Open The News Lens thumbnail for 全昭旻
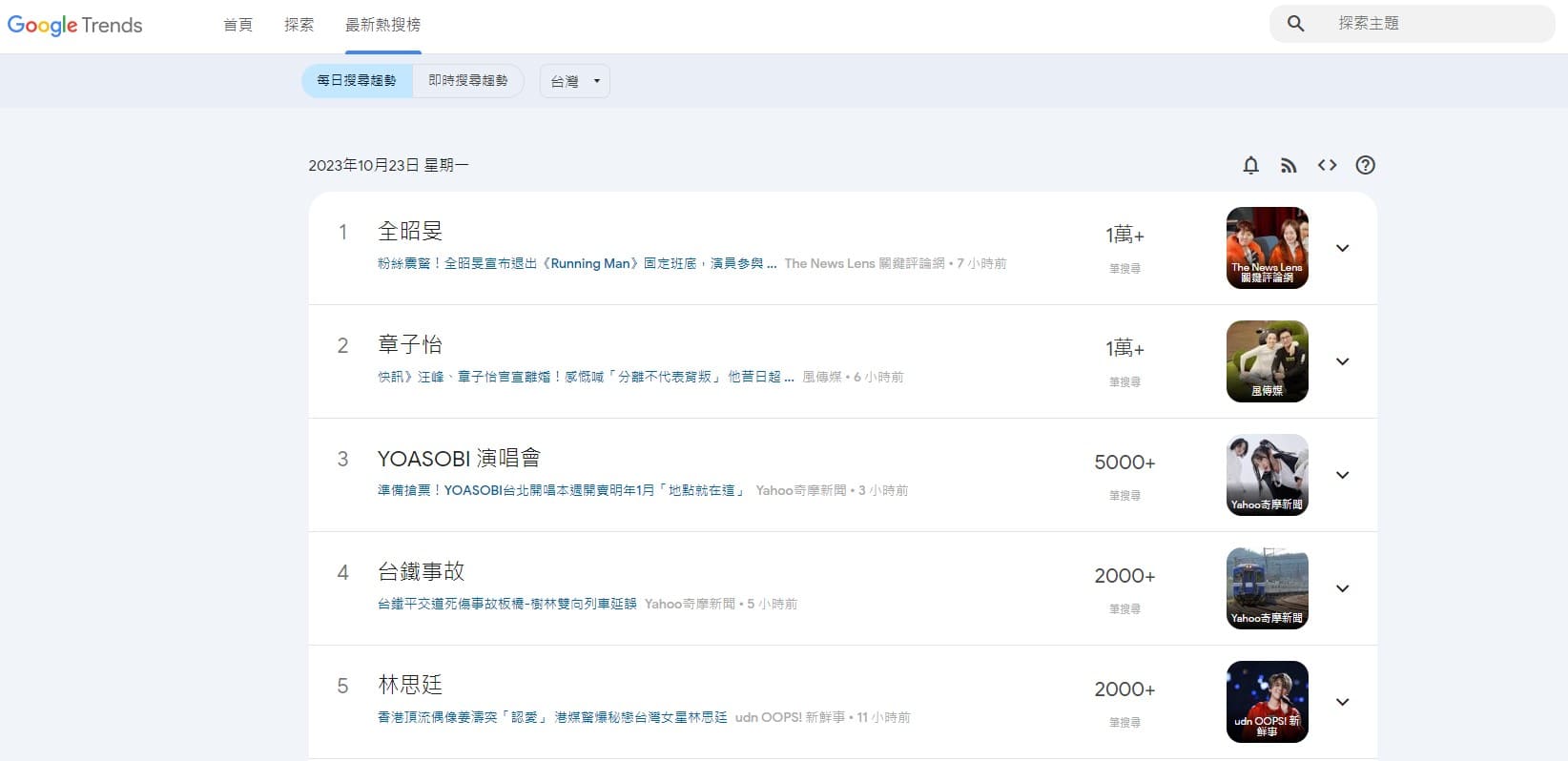Viewport: 1568px width, 761px height. (x=1267, y=248)
